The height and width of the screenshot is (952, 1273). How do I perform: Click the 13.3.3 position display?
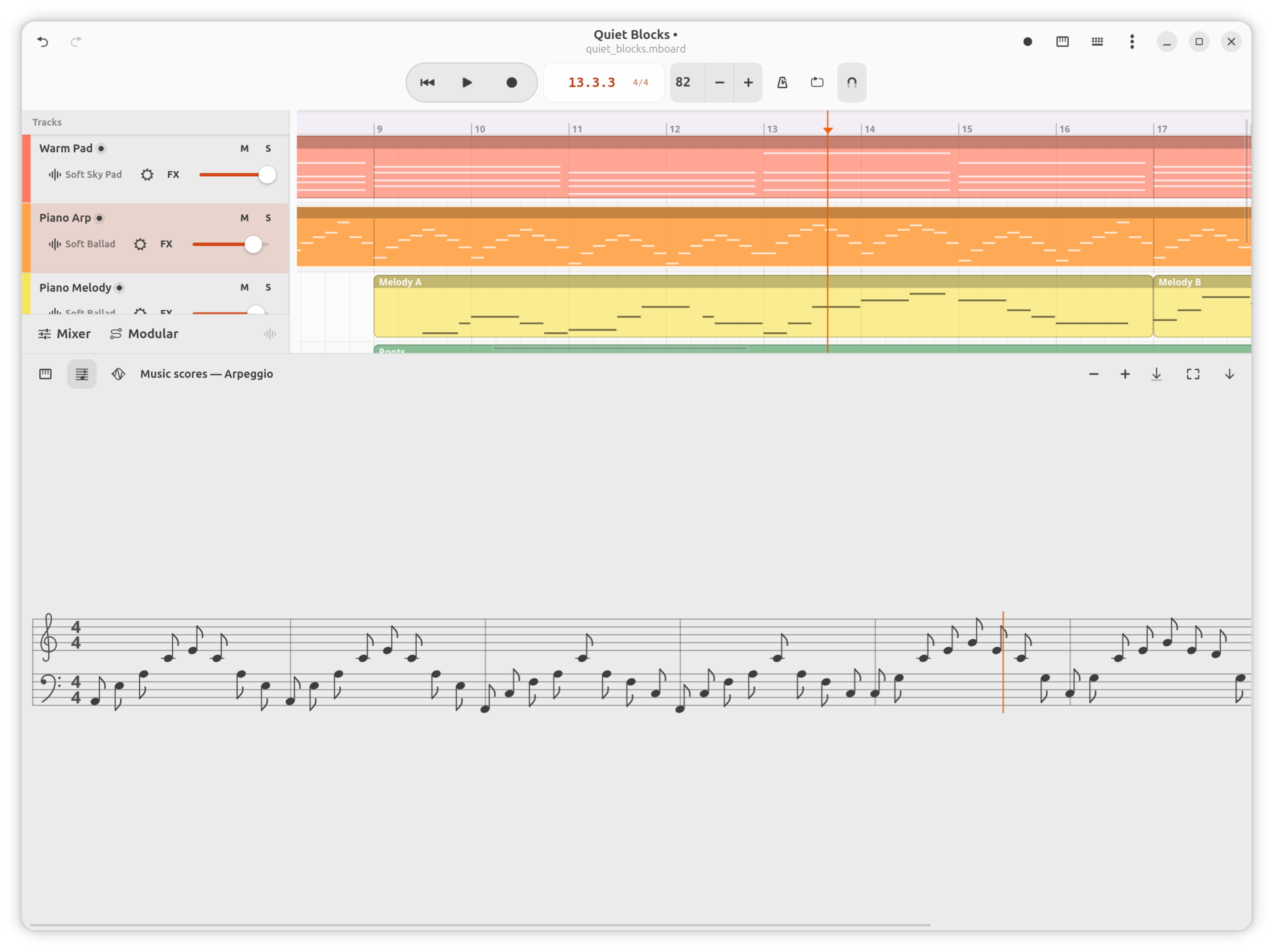click(x=592, y=82)
